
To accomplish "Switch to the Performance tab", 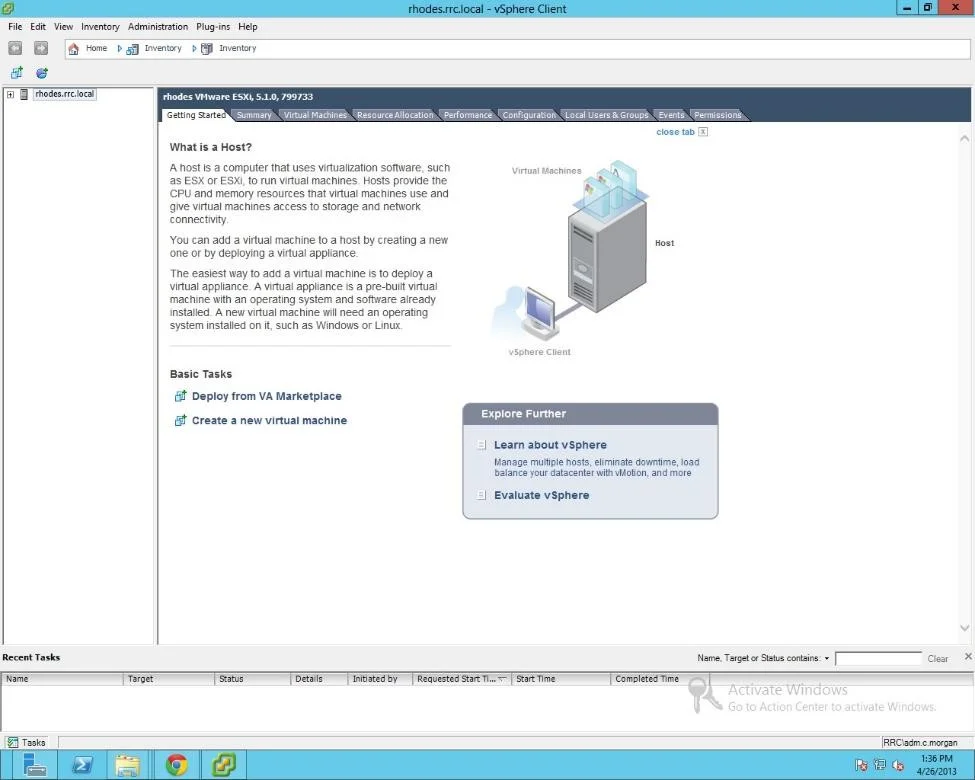I will (x=468, y=115).
